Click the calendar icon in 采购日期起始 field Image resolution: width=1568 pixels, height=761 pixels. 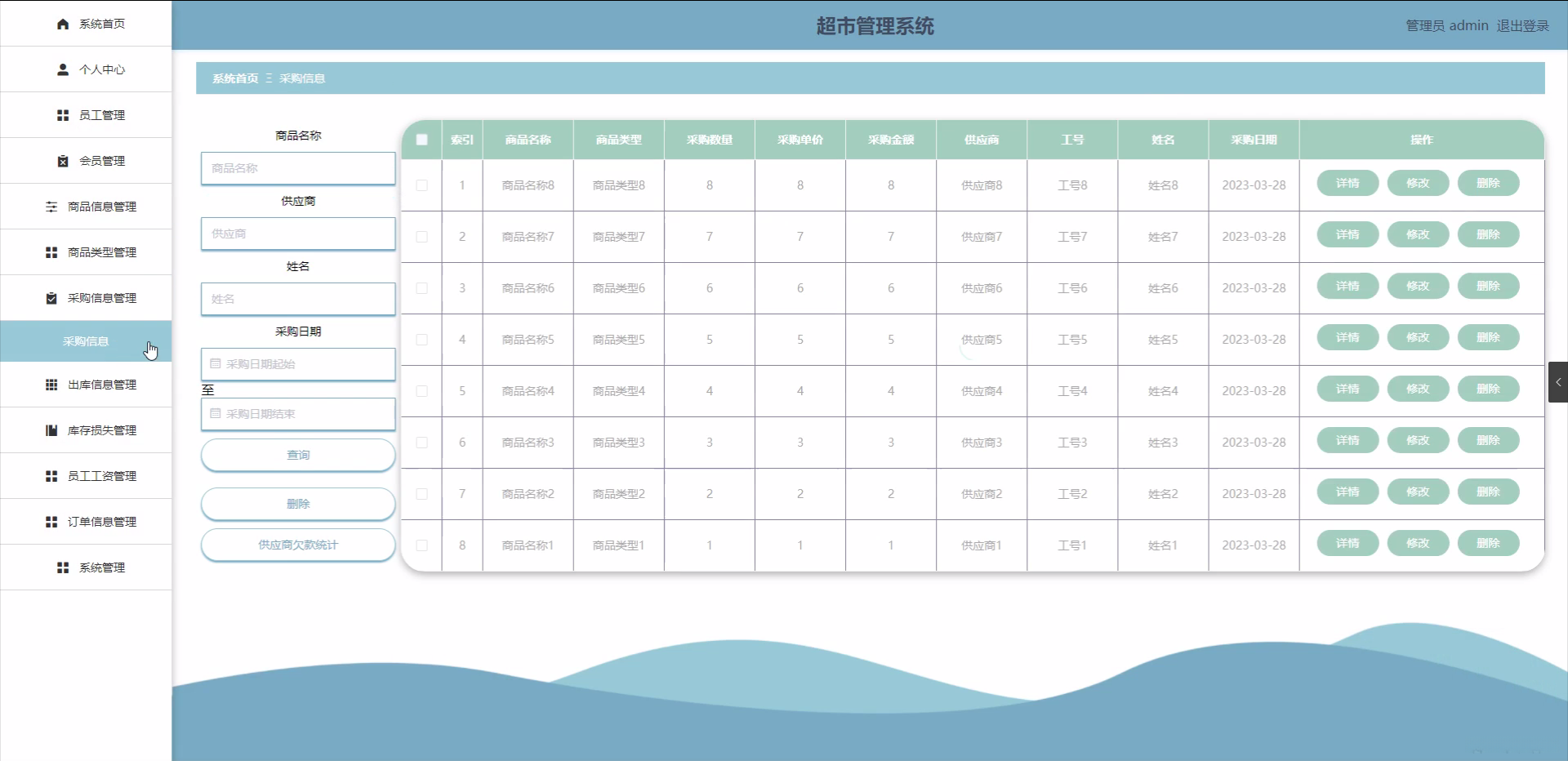click(x=216, y=364)
